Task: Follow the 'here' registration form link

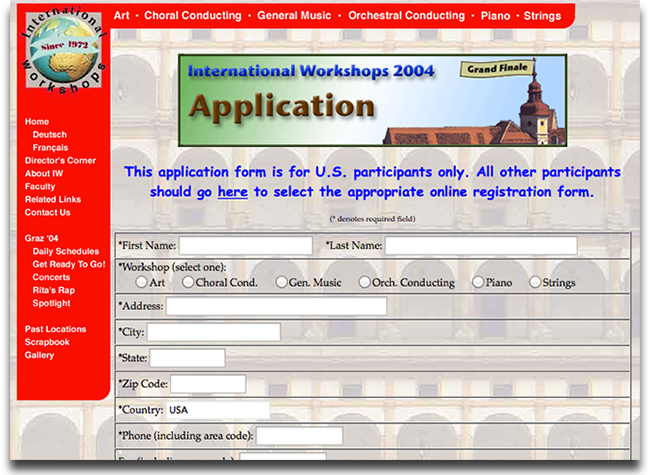Action: tap(233, 192)
